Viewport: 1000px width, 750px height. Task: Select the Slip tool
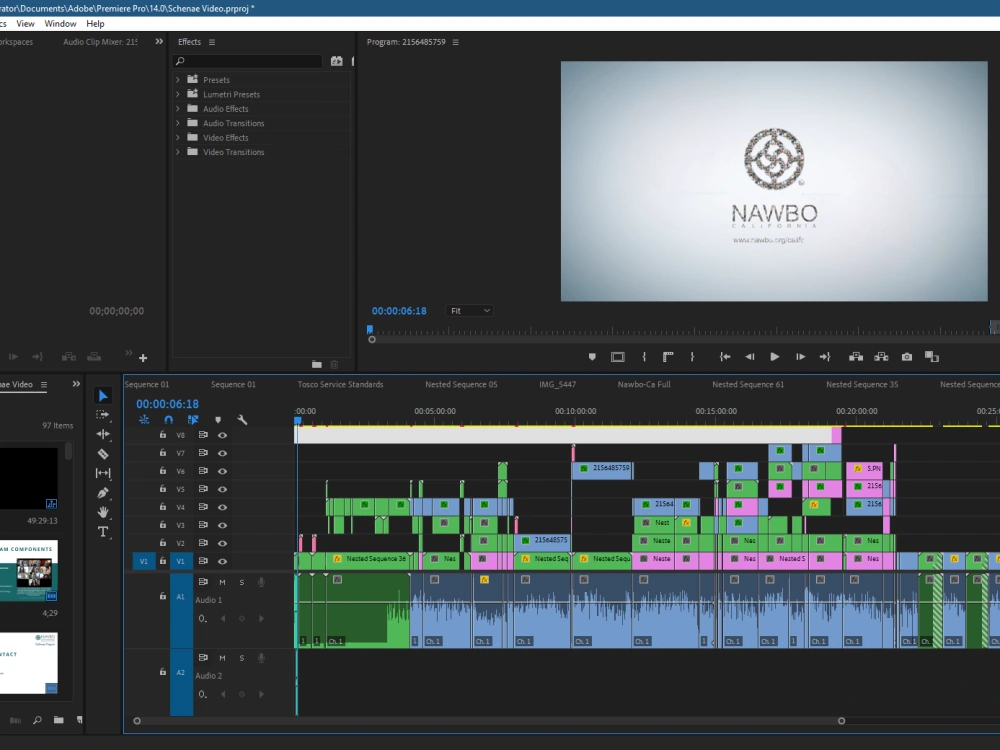[x=103, y=473]
